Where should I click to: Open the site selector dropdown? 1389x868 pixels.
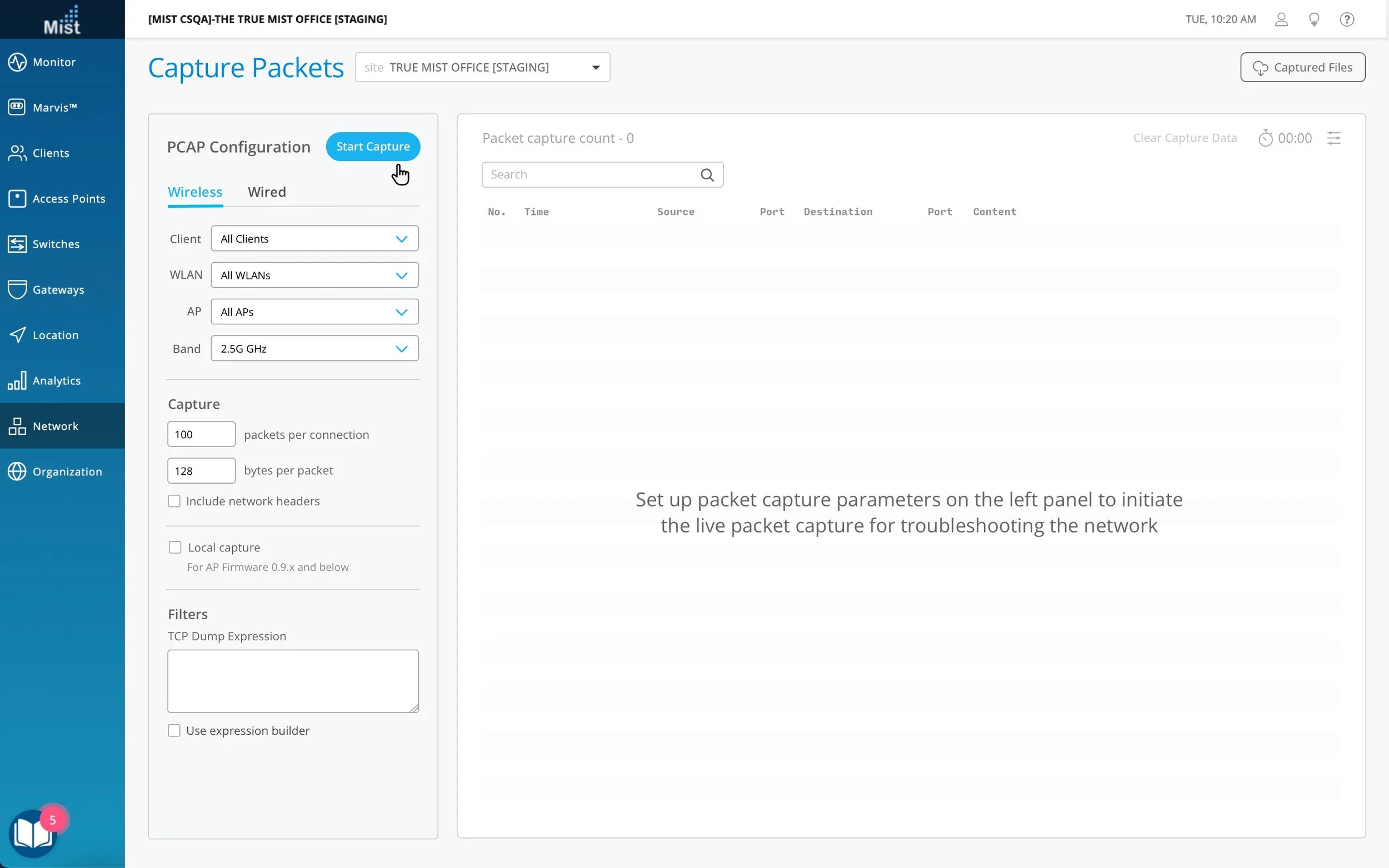(482, 68)
